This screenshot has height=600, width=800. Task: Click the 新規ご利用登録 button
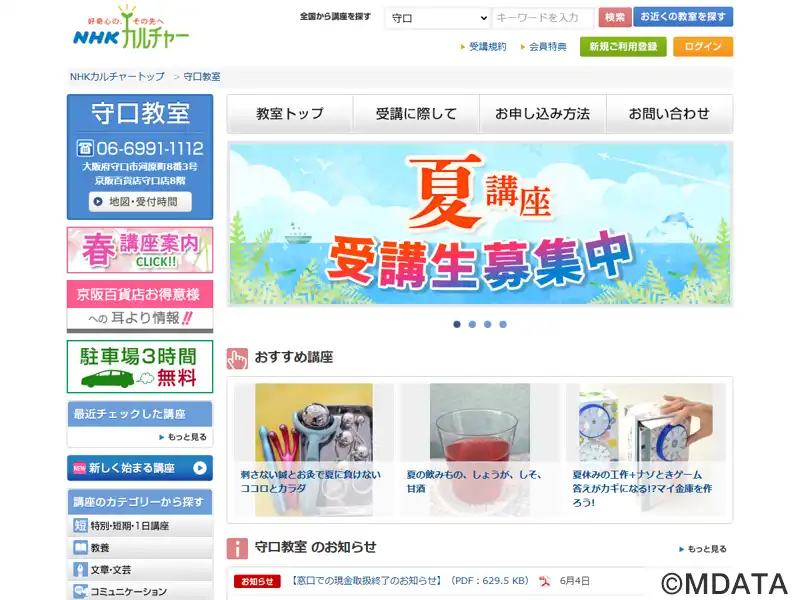(623, 46)
